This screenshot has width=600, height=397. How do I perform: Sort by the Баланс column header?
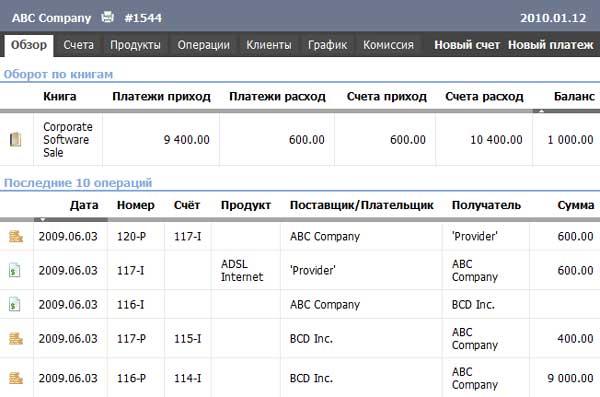click(x=574, y=96)
